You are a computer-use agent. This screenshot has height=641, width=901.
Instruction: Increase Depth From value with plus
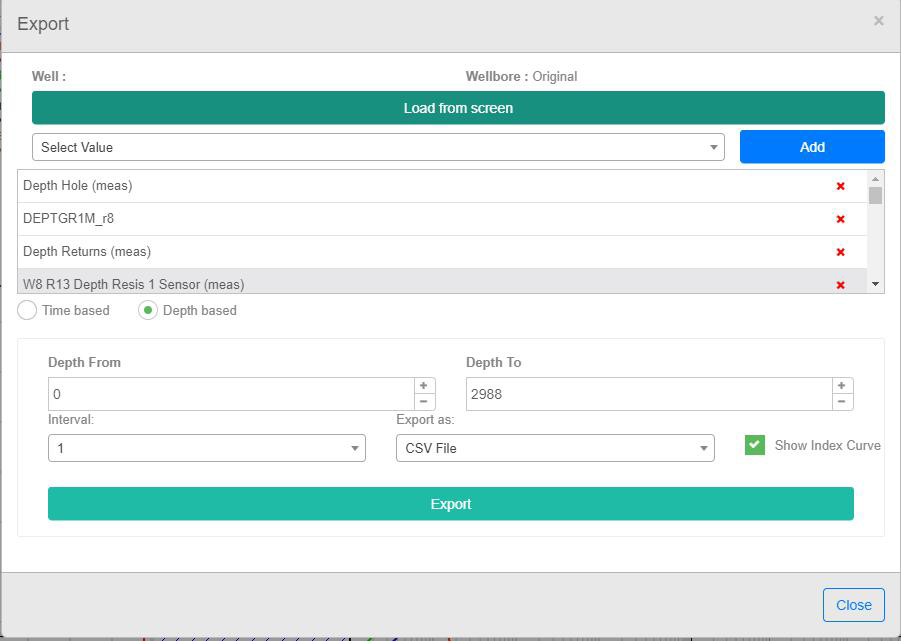pos(424,386)
